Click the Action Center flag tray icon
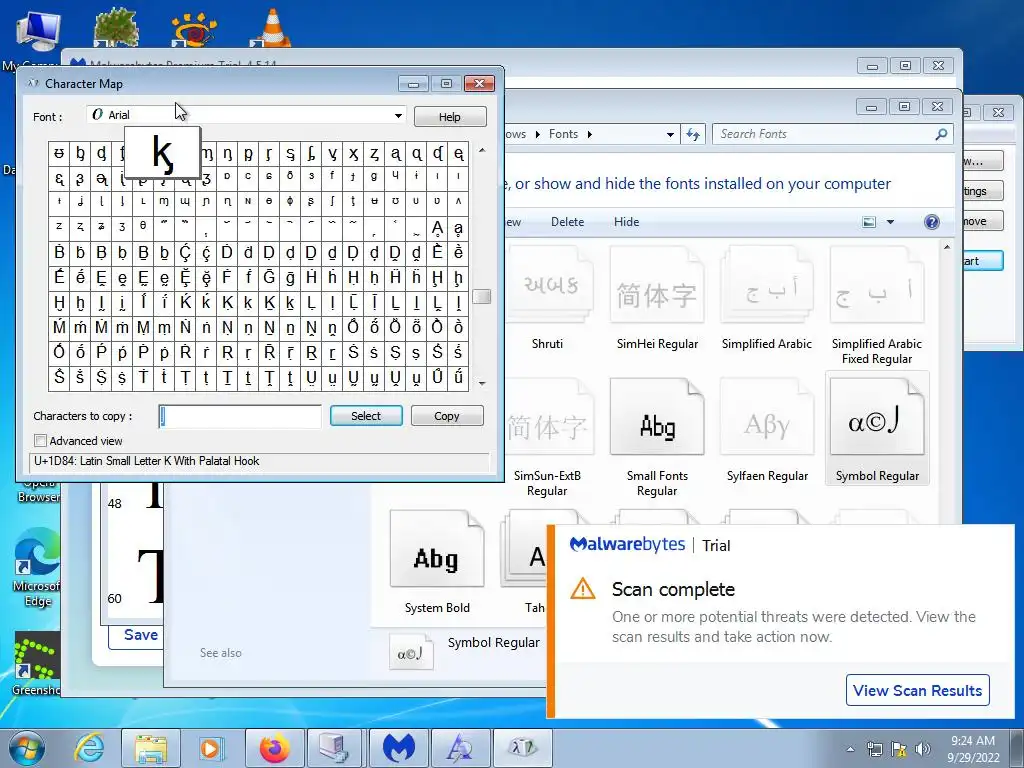Viewport: 1024px width, 768px height. (899, 749)
